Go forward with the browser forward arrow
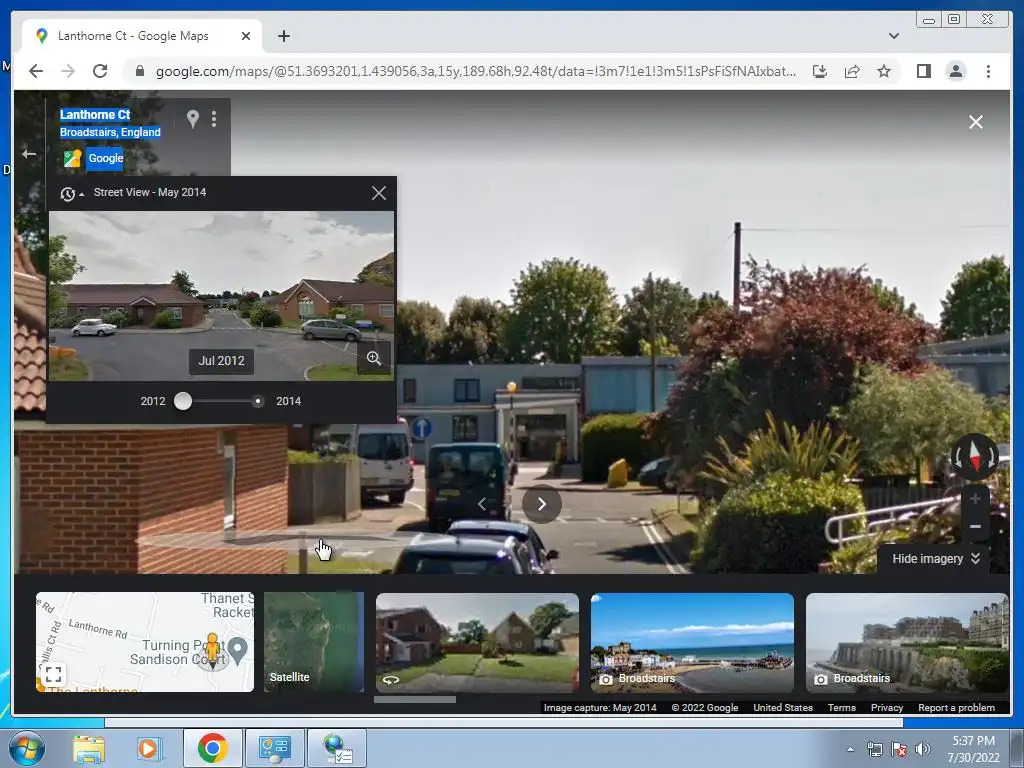The image size is (1024, 768). [68, 71]
